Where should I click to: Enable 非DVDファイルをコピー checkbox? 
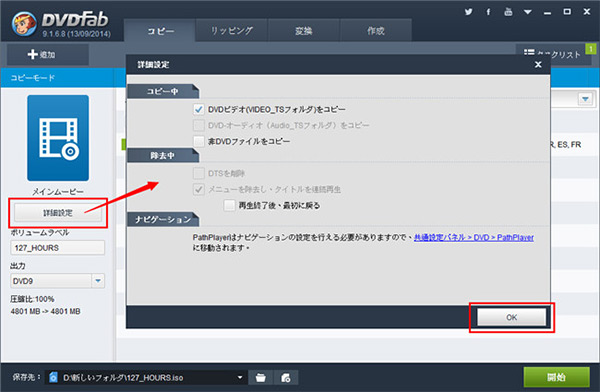(199, 141)
